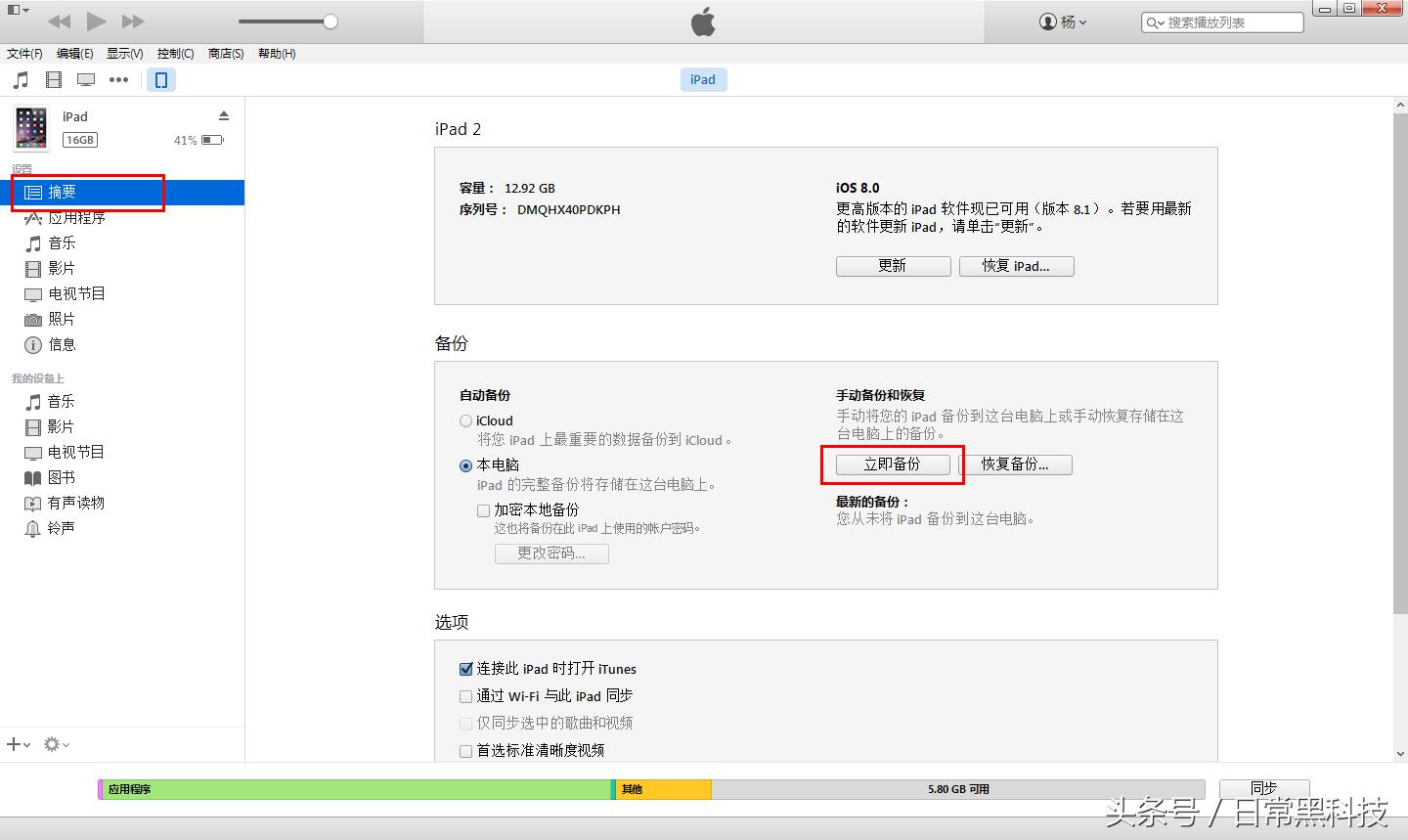Click the 41% battery indicator
Viewport: 1408px width, 840px height.
pos(198,140)
